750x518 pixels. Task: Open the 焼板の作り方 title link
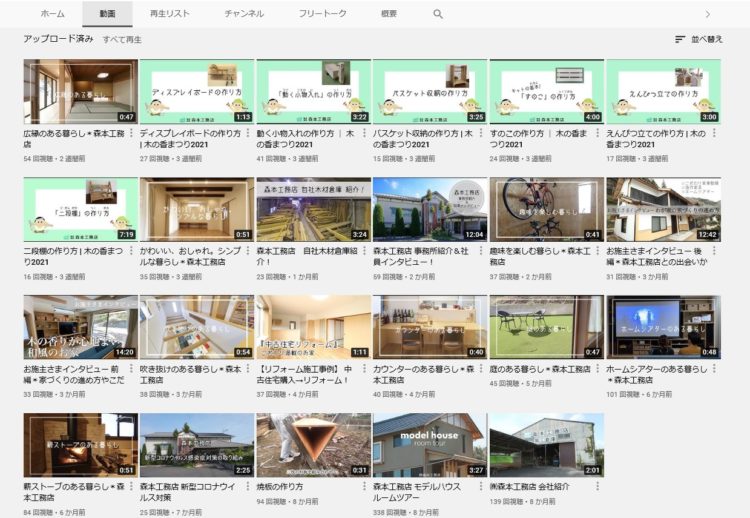pyautogui.click(x=280, y=486)
